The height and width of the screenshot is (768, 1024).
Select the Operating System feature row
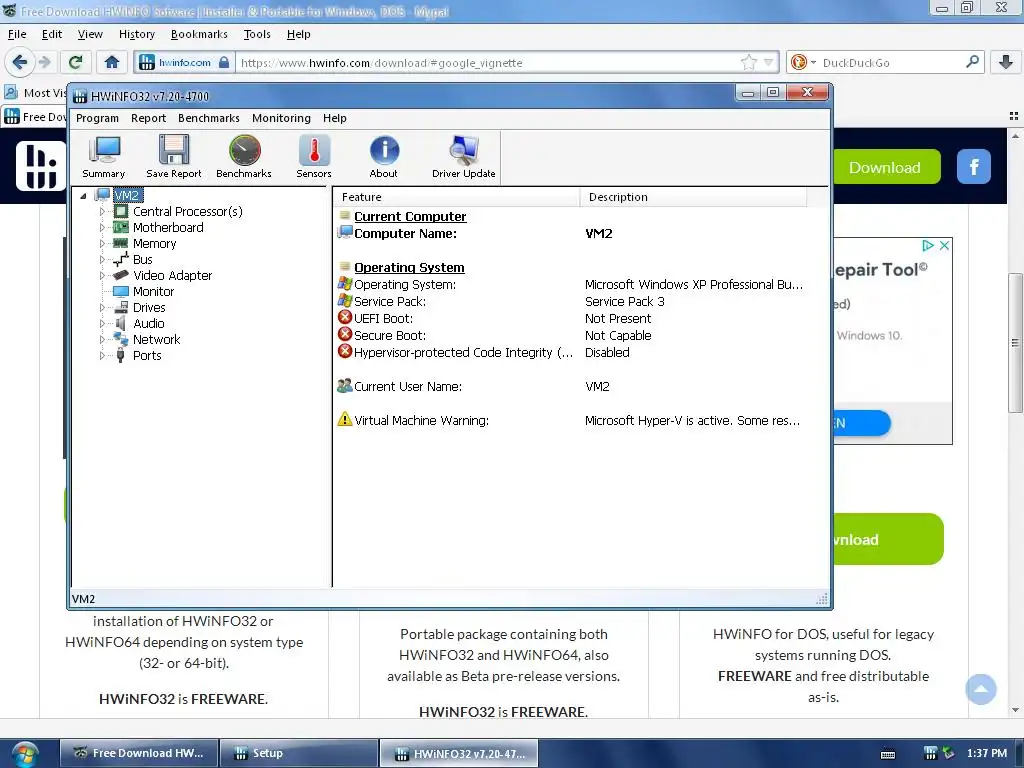coord(571,285)
